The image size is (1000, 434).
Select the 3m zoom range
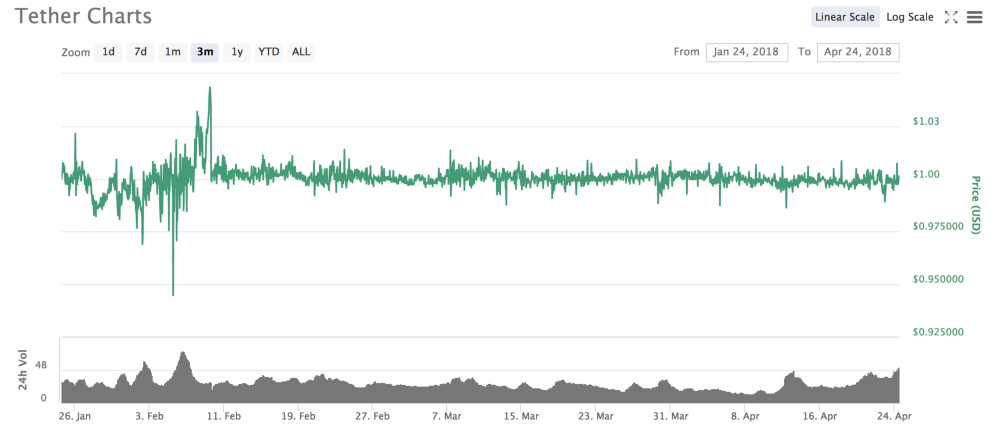coord(205,52)
